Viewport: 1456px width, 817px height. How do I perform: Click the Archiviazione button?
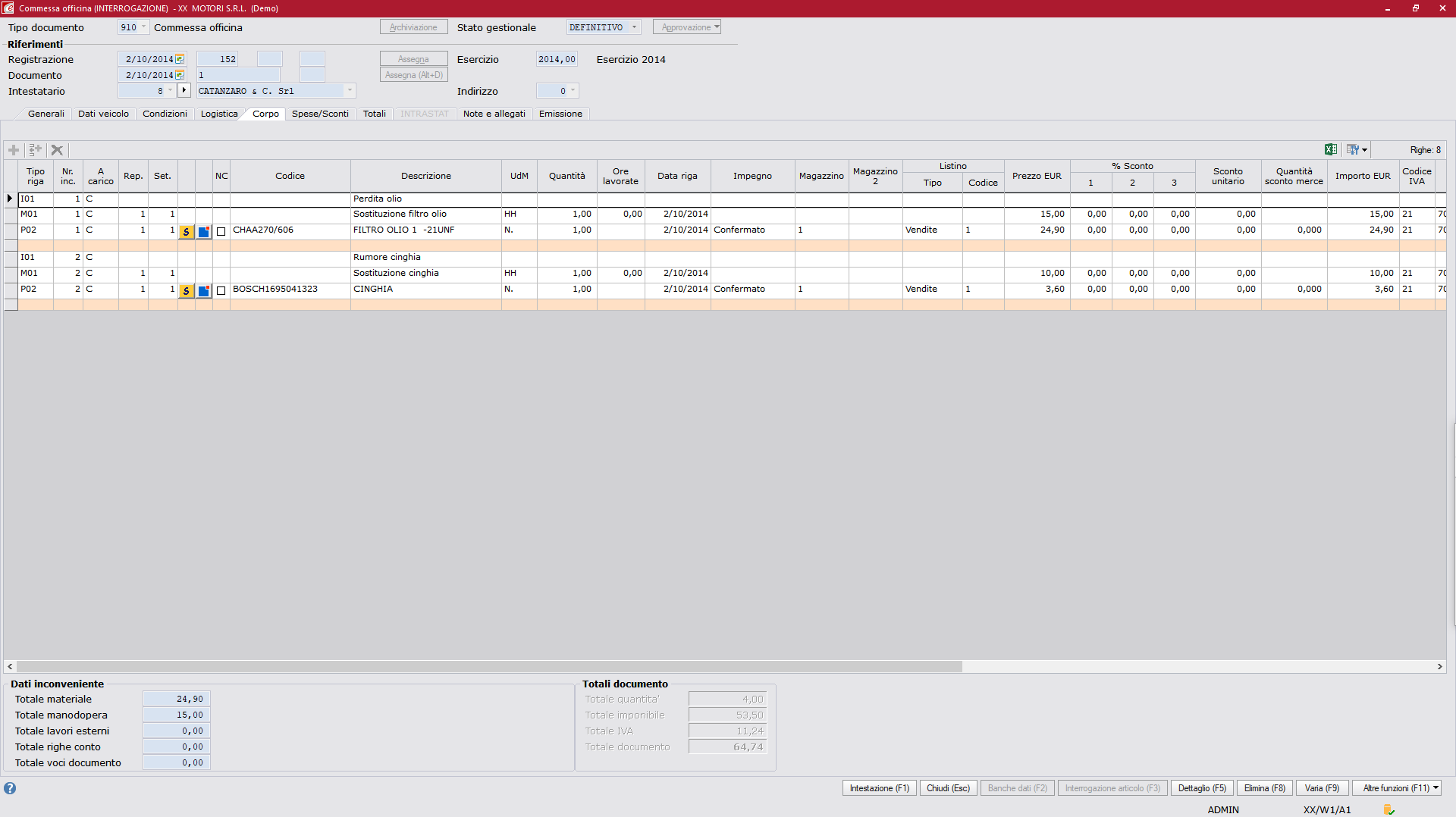413,27
